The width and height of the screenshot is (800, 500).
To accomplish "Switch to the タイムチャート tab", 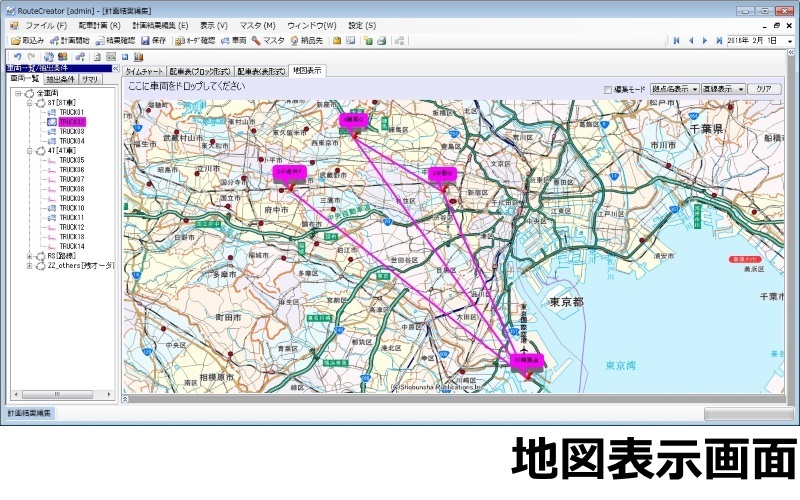I will point(145,71).
